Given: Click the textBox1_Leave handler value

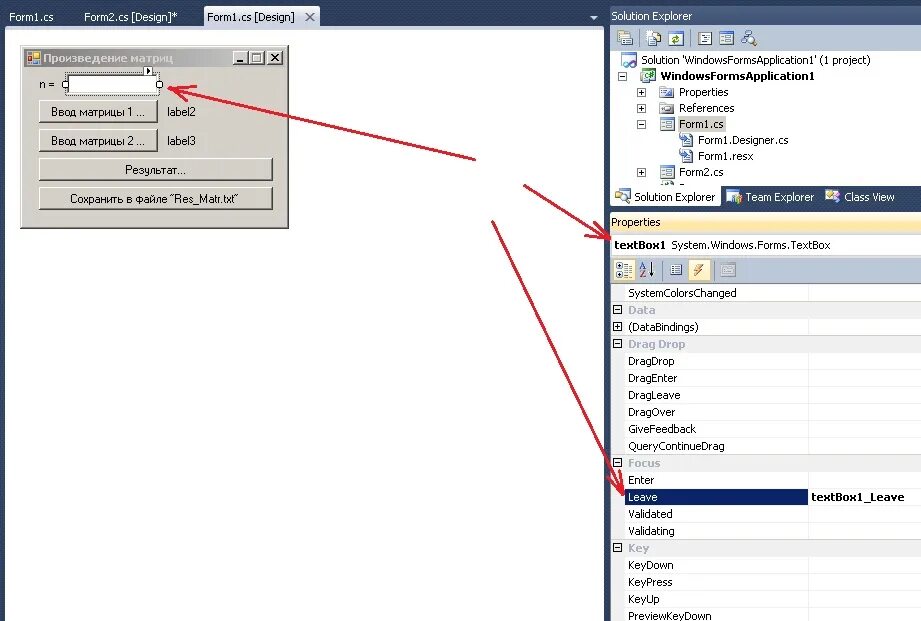Looking at the screenshot, I should (x=858, y=497).
